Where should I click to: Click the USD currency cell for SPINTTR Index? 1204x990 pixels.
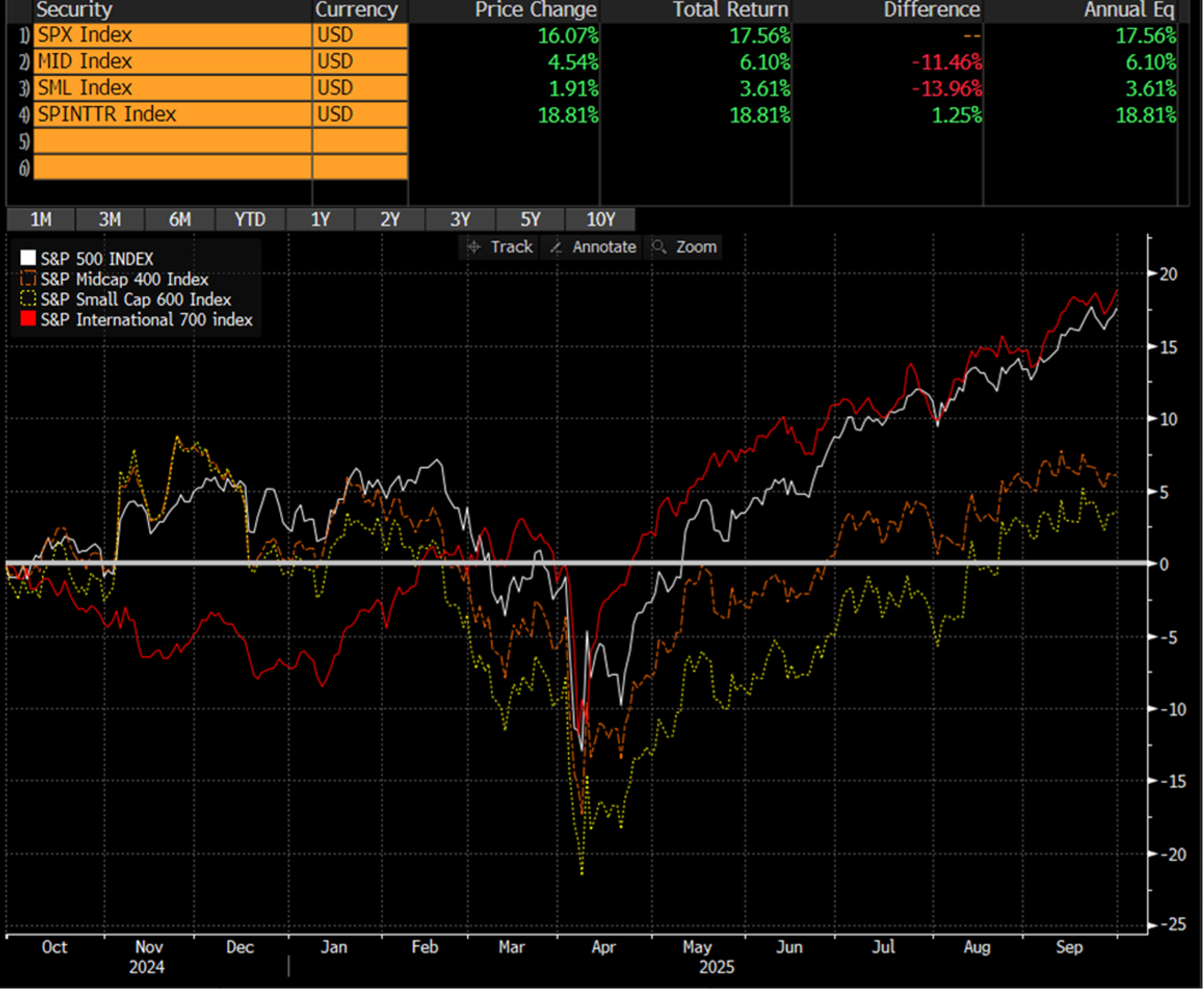[360, 115]
